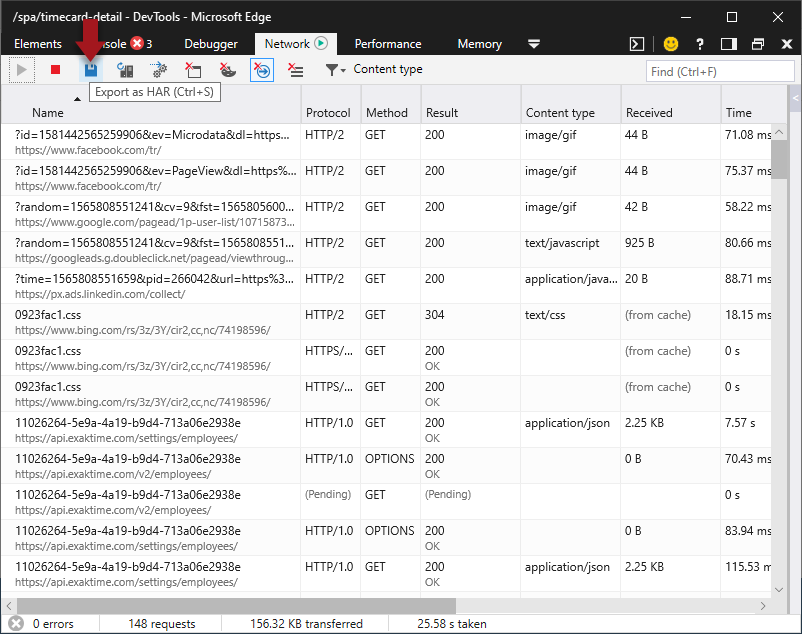Select the google.com pagead 1p-user-list request
Screen dimensions: 802x634
[x=386, y=214]
